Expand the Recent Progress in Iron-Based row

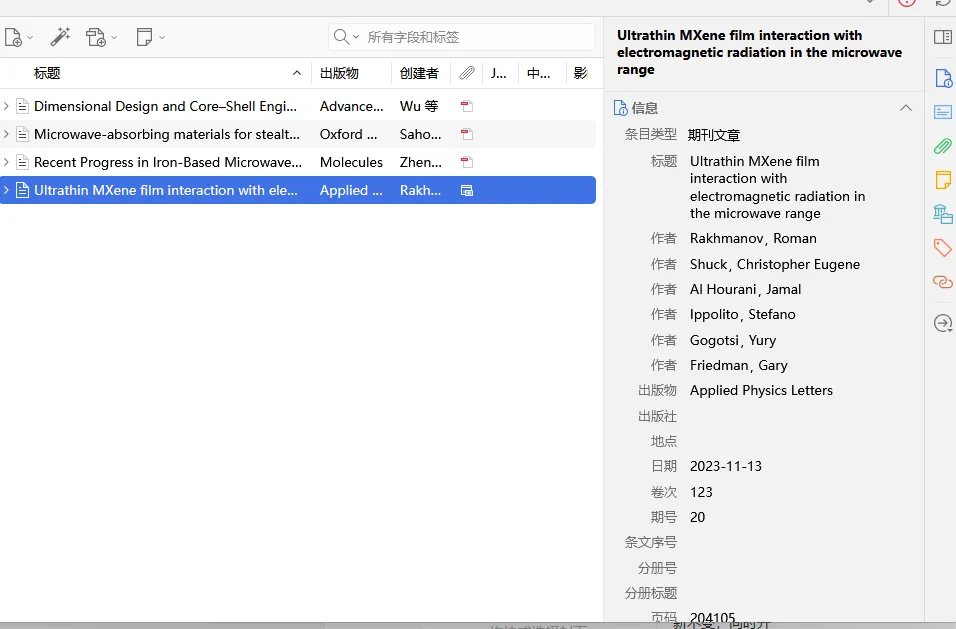click(6, 162)
